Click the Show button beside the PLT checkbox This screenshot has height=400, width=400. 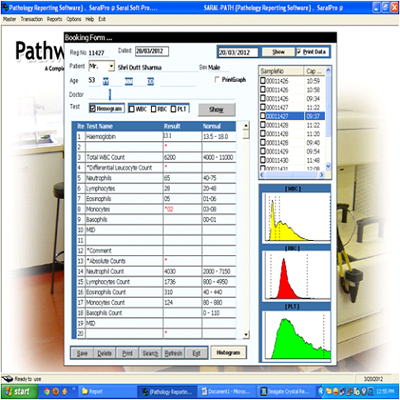pos(217,110)
